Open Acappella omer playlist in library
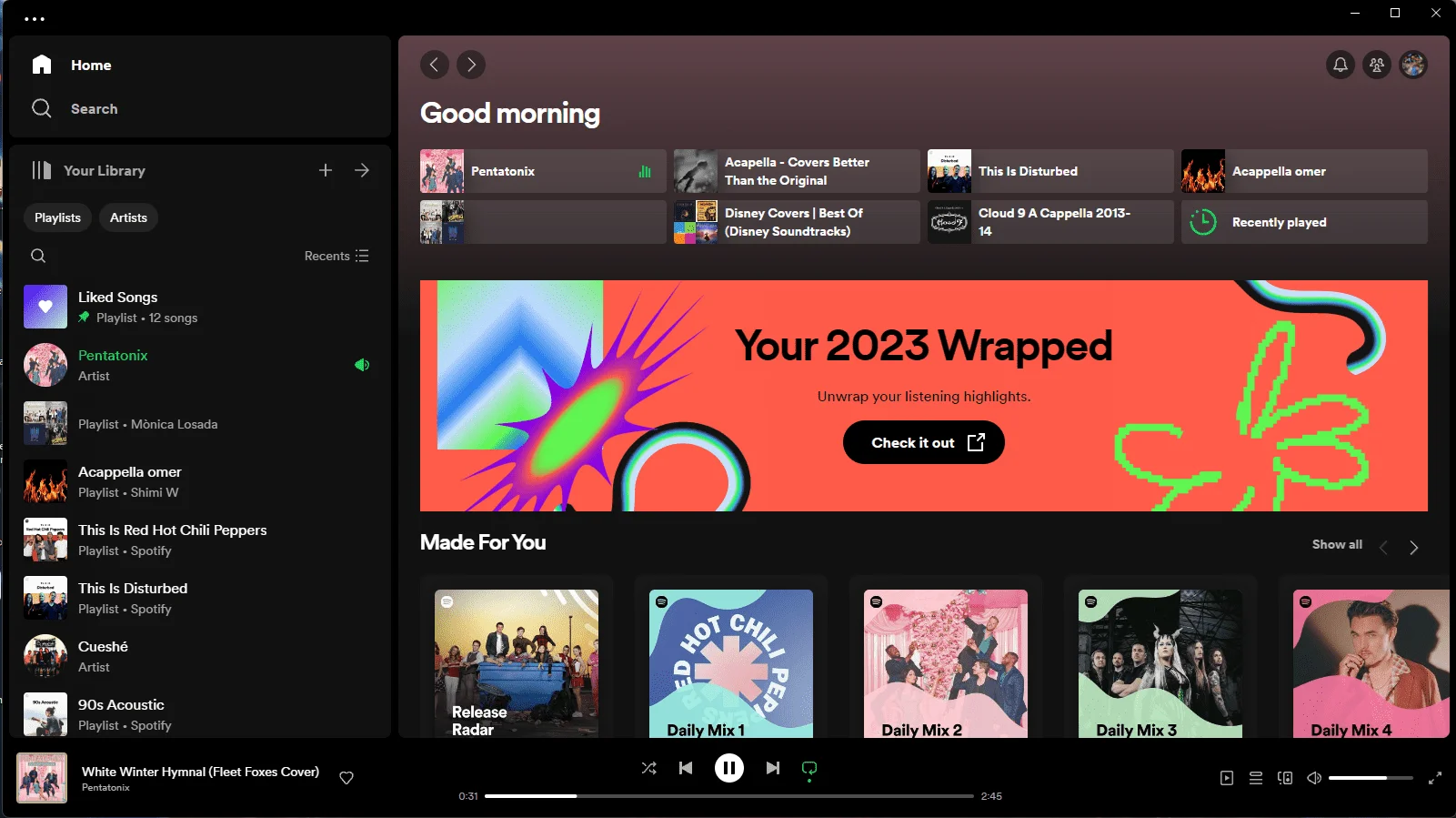This screenshot has width=1456, height=818. coord(200,481)
